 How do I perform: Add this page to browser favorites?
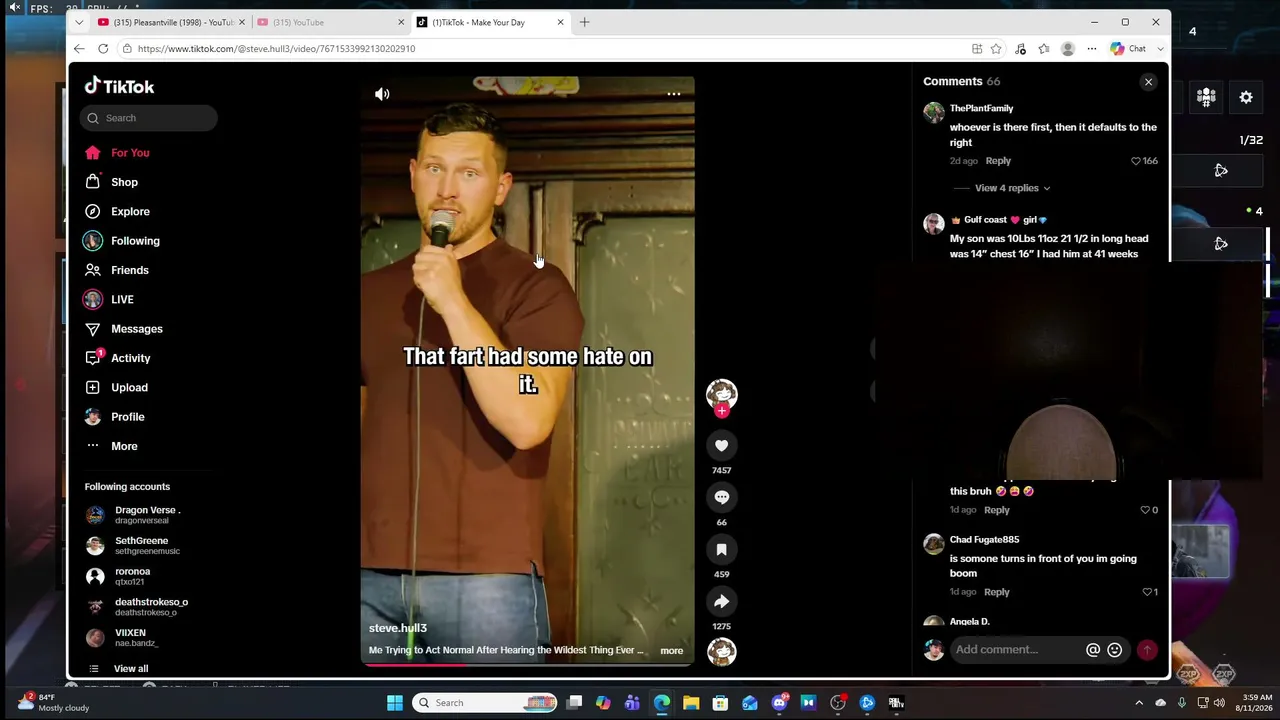click(x=996, y=48)
